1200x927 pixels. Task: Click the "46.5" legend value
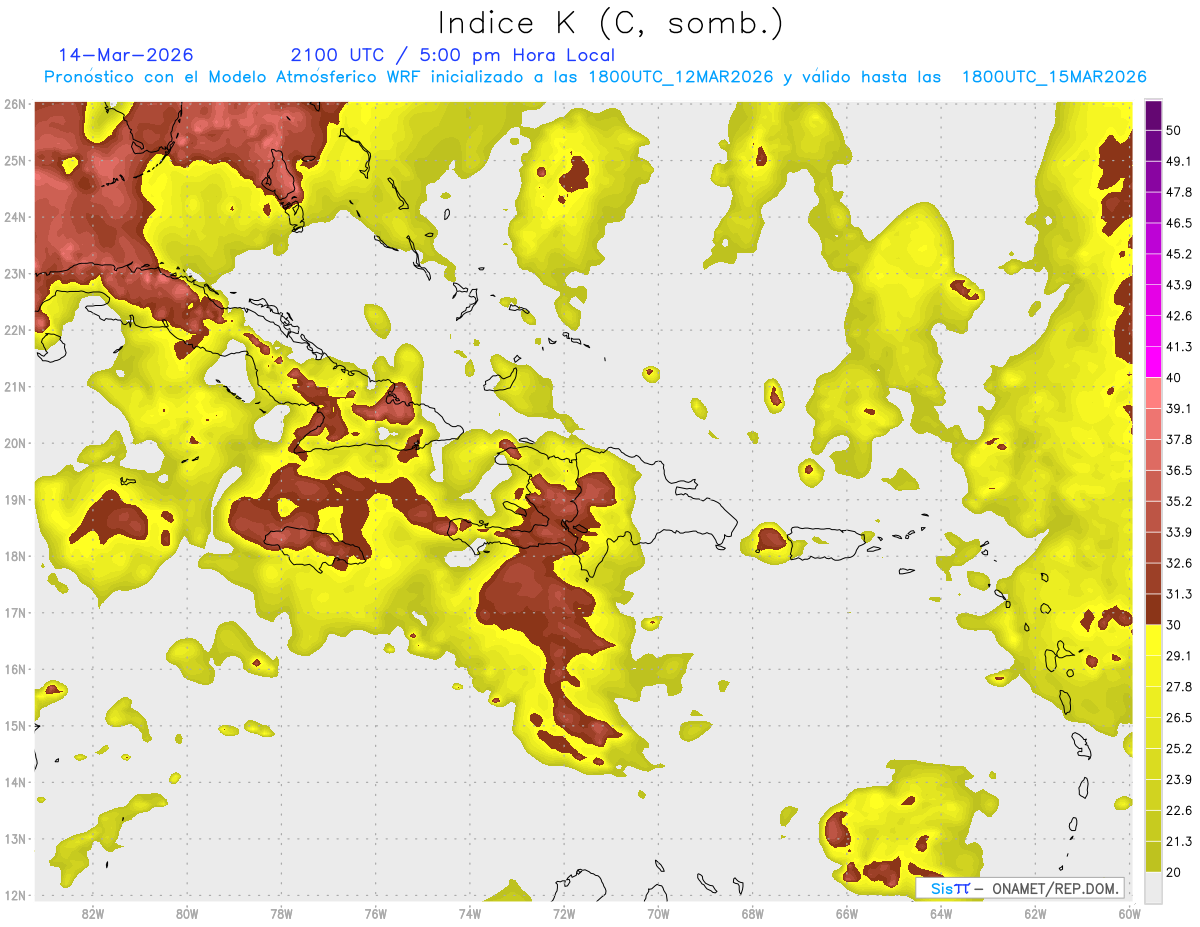1179,223
